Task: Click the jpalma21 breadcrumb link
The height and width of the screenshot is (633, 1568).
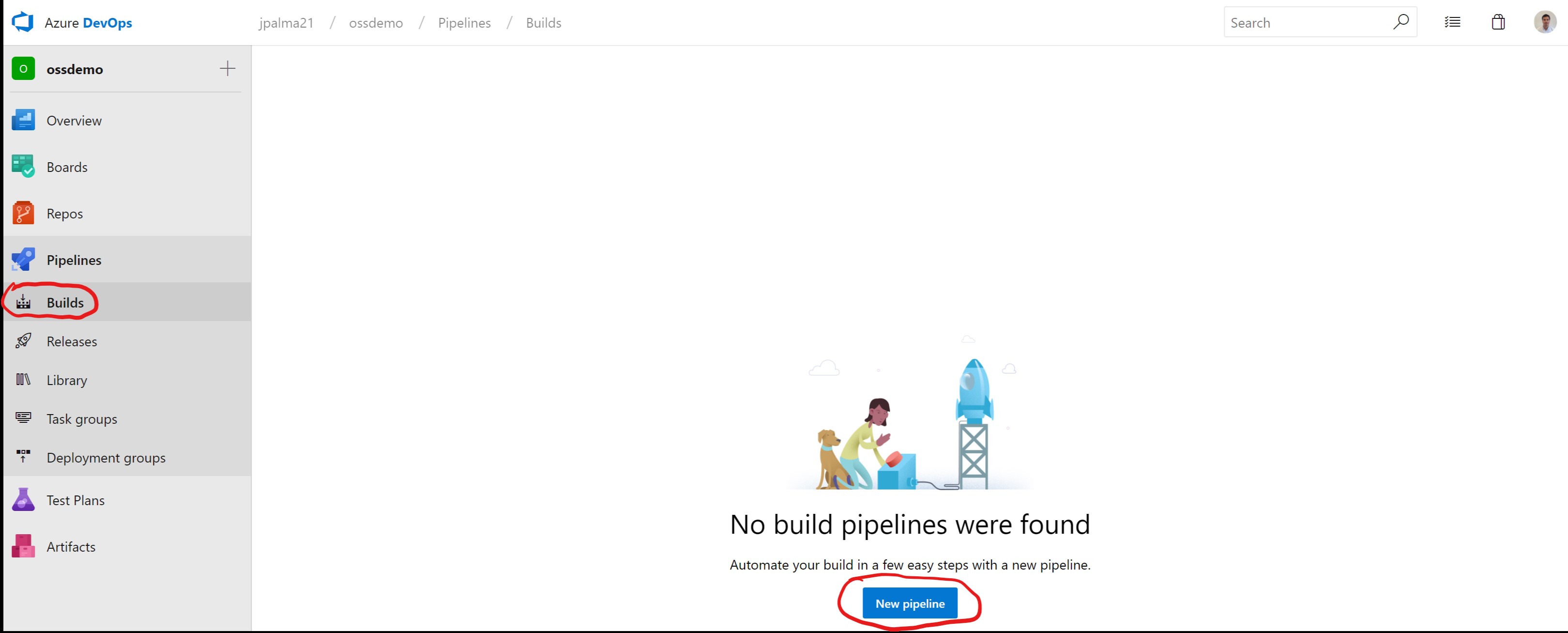Action: pos(286,23)
